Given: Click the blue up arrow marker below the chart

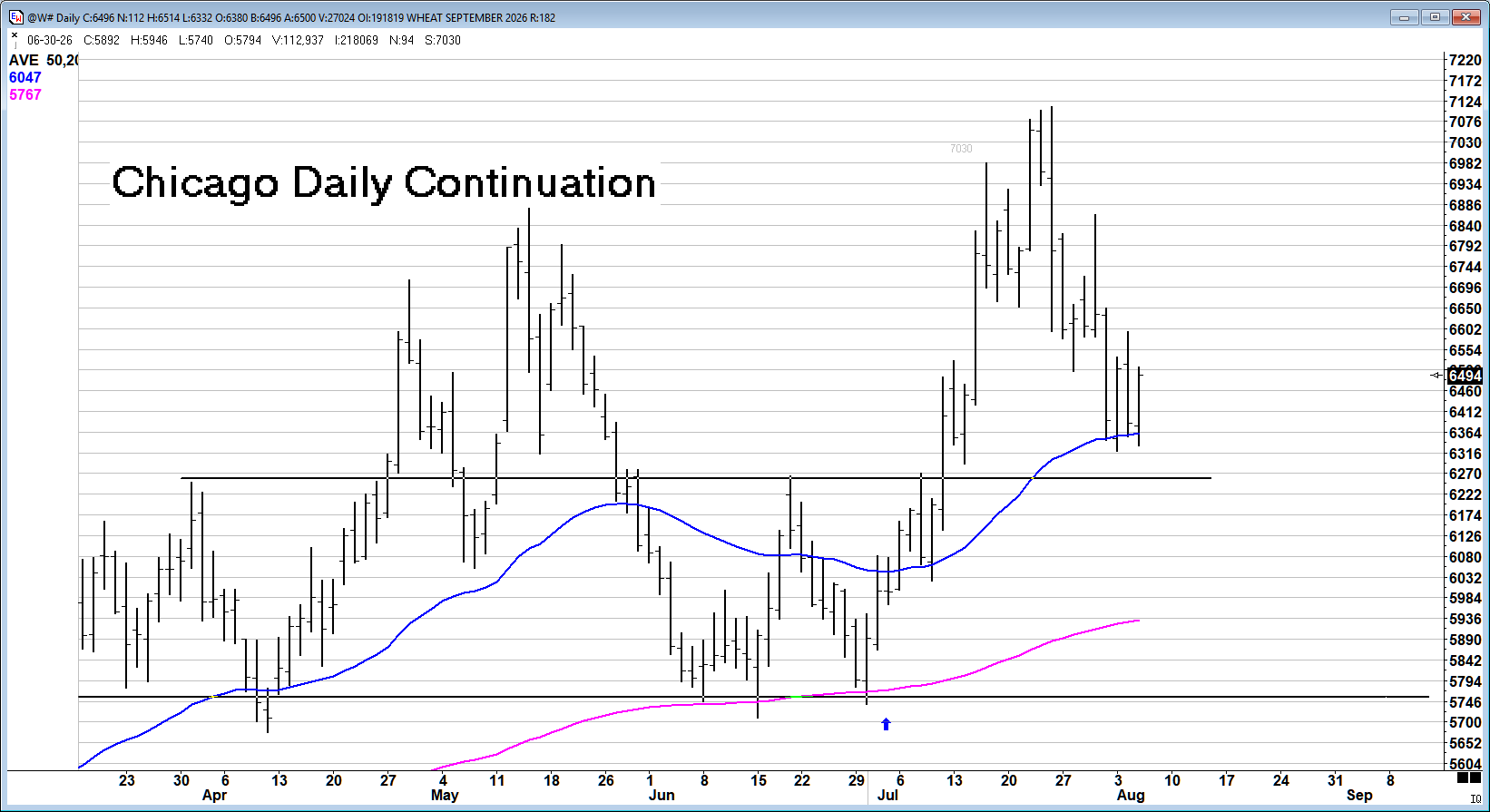Looking at the screenshot, I should [x=887, y=724].
